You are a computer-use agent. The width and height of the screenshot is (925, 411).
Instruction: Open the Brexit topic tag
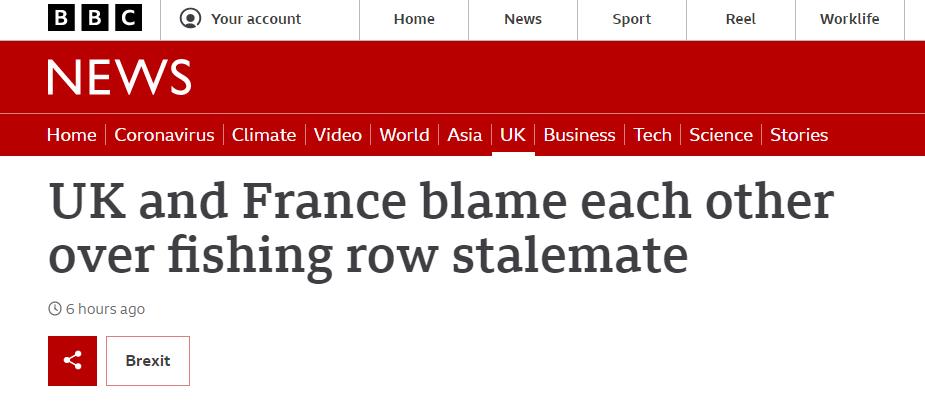(x=148, y=361)
